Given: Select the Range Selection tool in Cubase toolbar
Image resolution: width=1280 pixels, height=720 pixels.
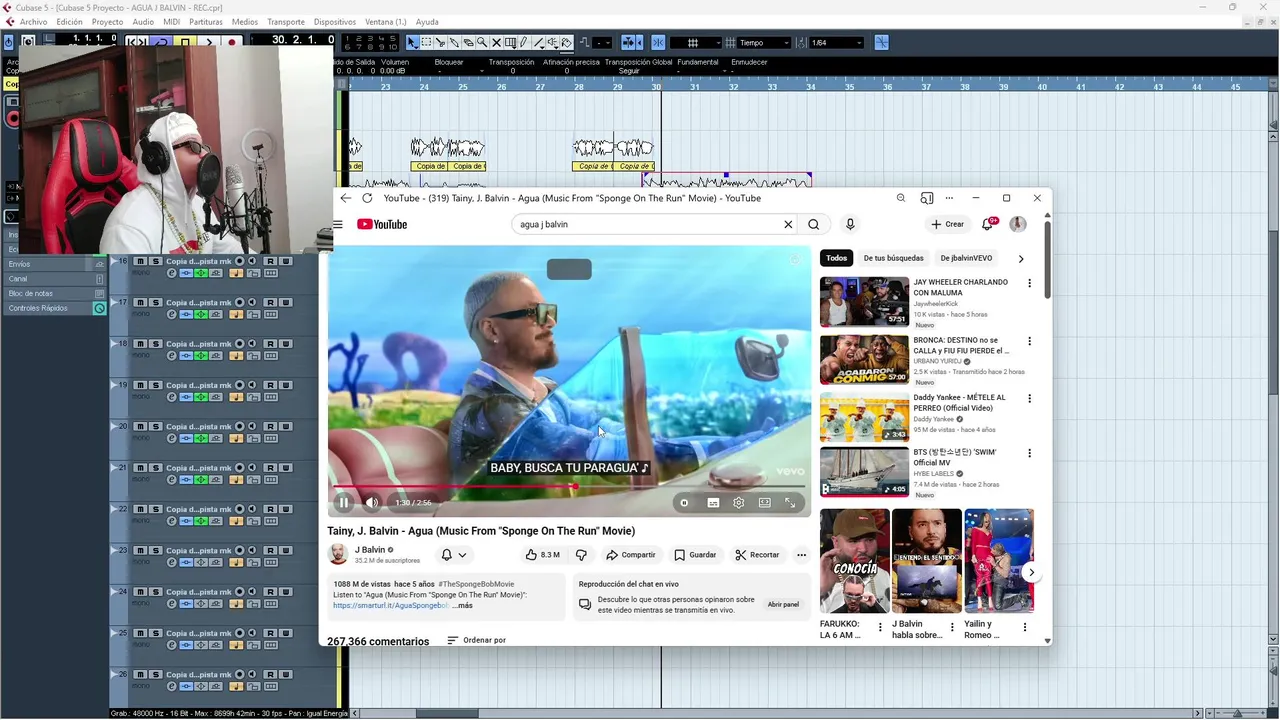Looking at the screenshot, I should pyautogui.click(x=427, y=43).
